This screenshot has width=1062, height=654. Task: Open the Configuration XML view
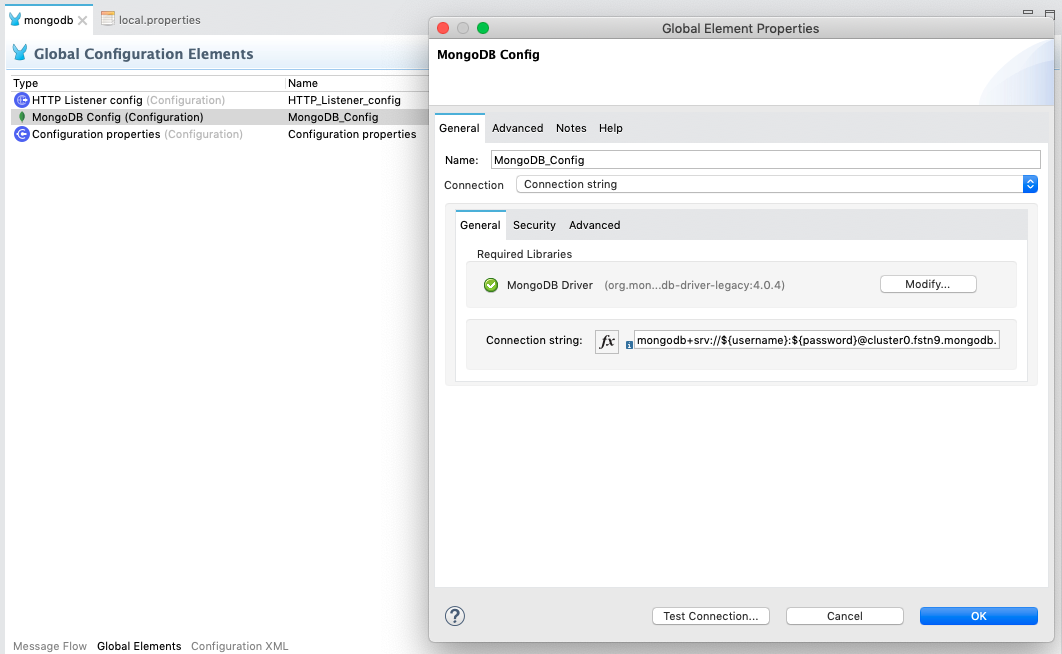click(x=240, y=646)
